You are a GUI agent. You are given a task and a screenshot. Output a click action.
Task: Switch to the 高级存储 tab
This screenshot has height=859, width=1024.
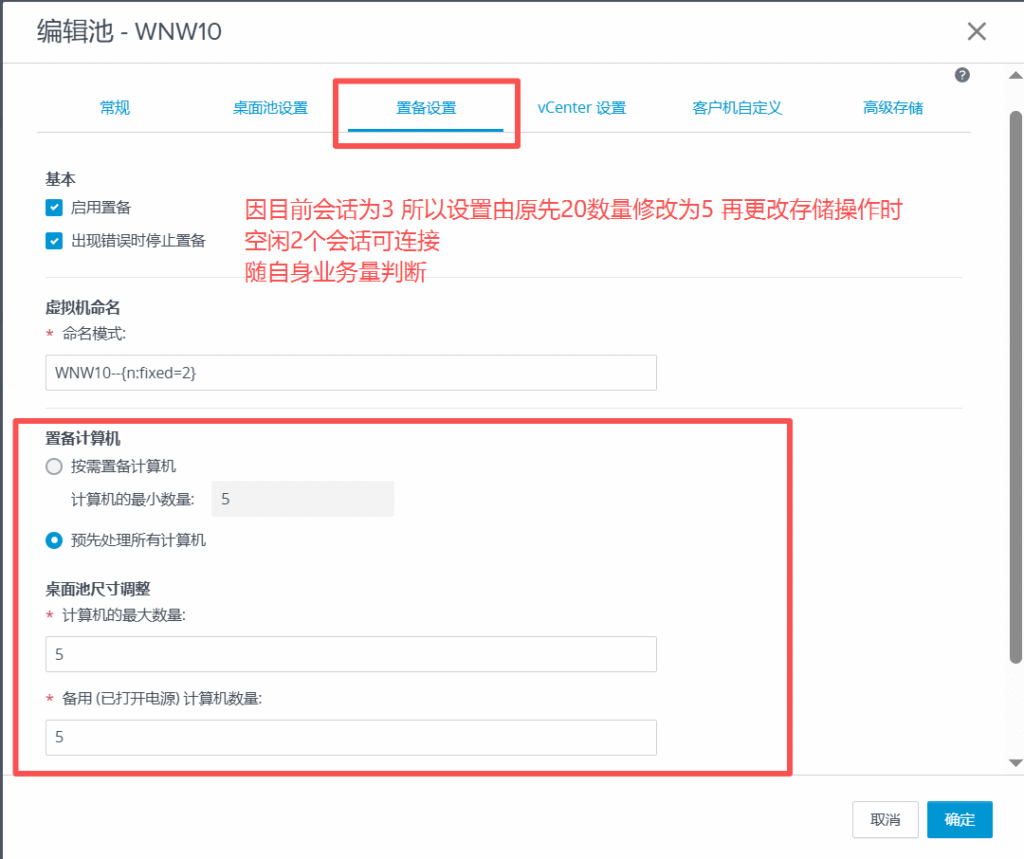click(x=893, y=108)
